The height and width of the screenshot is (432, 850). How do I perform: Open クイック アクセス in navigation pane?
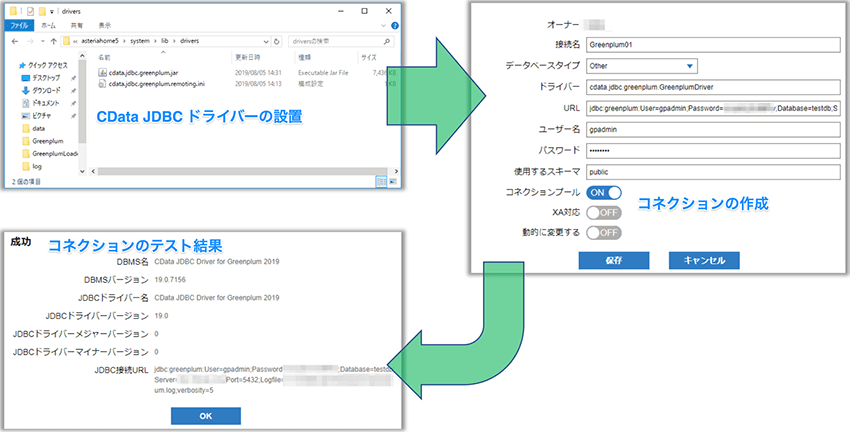click(47, 65)
